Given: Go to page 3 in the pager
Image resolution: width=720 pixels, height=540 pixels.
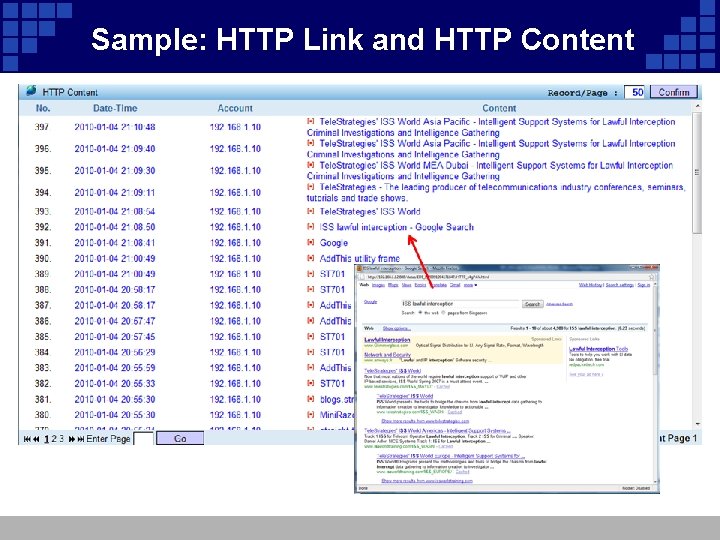Looking at the screenshot, I should 61,439.
